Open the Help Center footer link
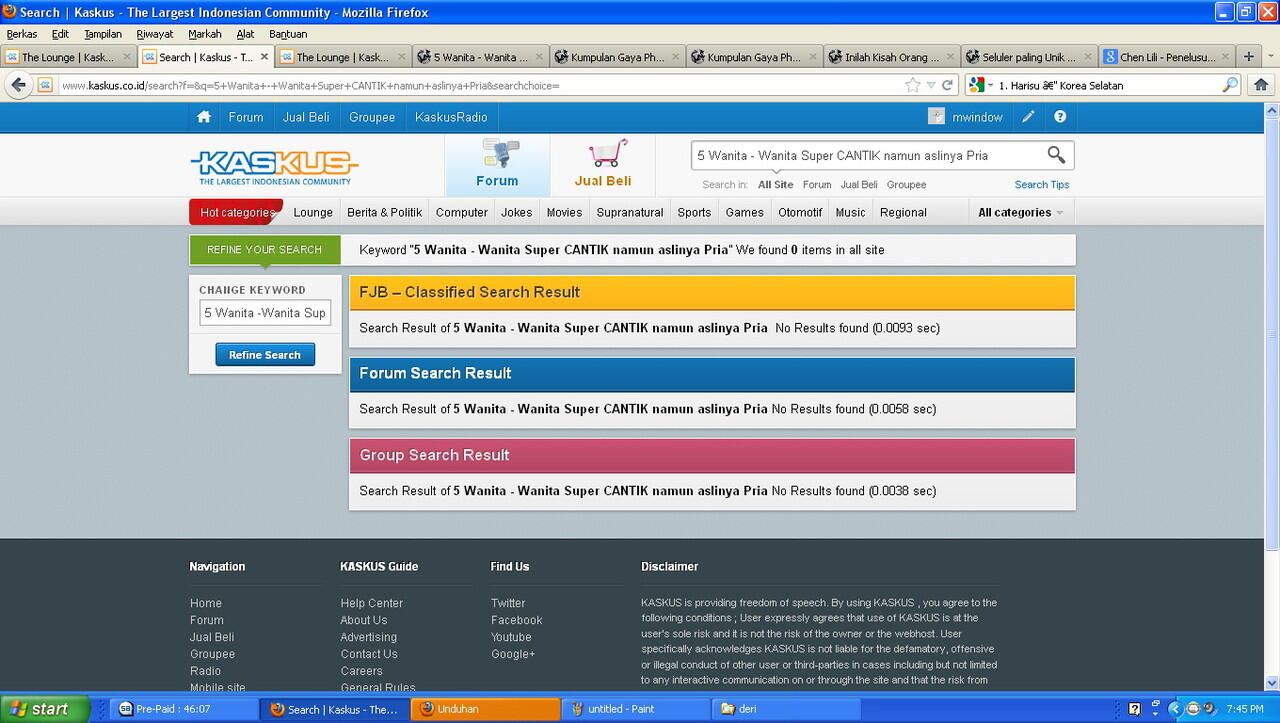The height and width of the screenshot is (723, 1280). coord(372,603)
